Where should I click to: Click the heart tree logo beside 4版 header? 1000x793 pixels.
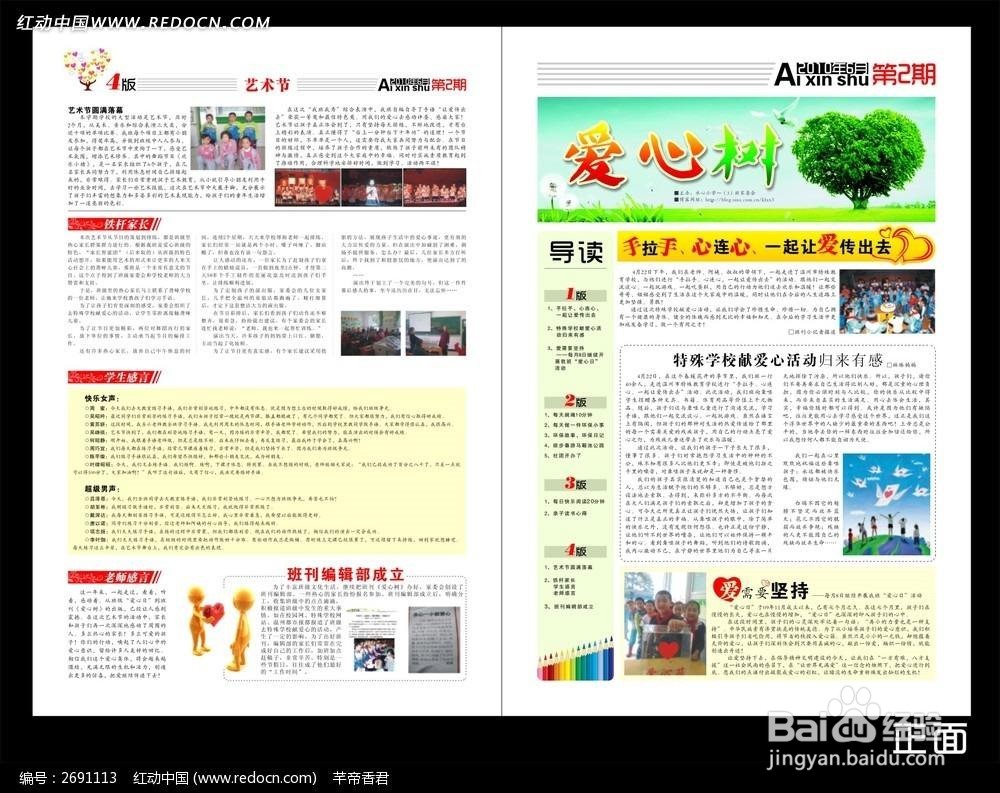[87, 69]
